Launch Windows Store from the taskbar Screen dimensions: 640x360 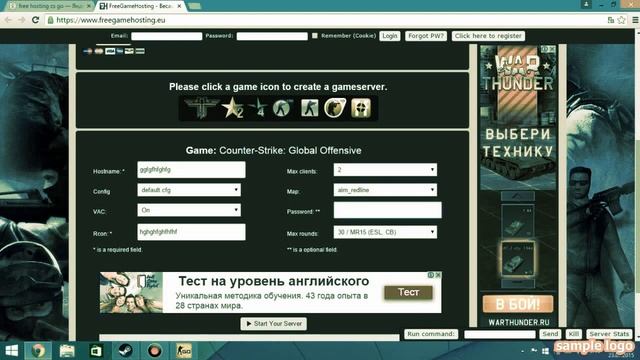96,351
